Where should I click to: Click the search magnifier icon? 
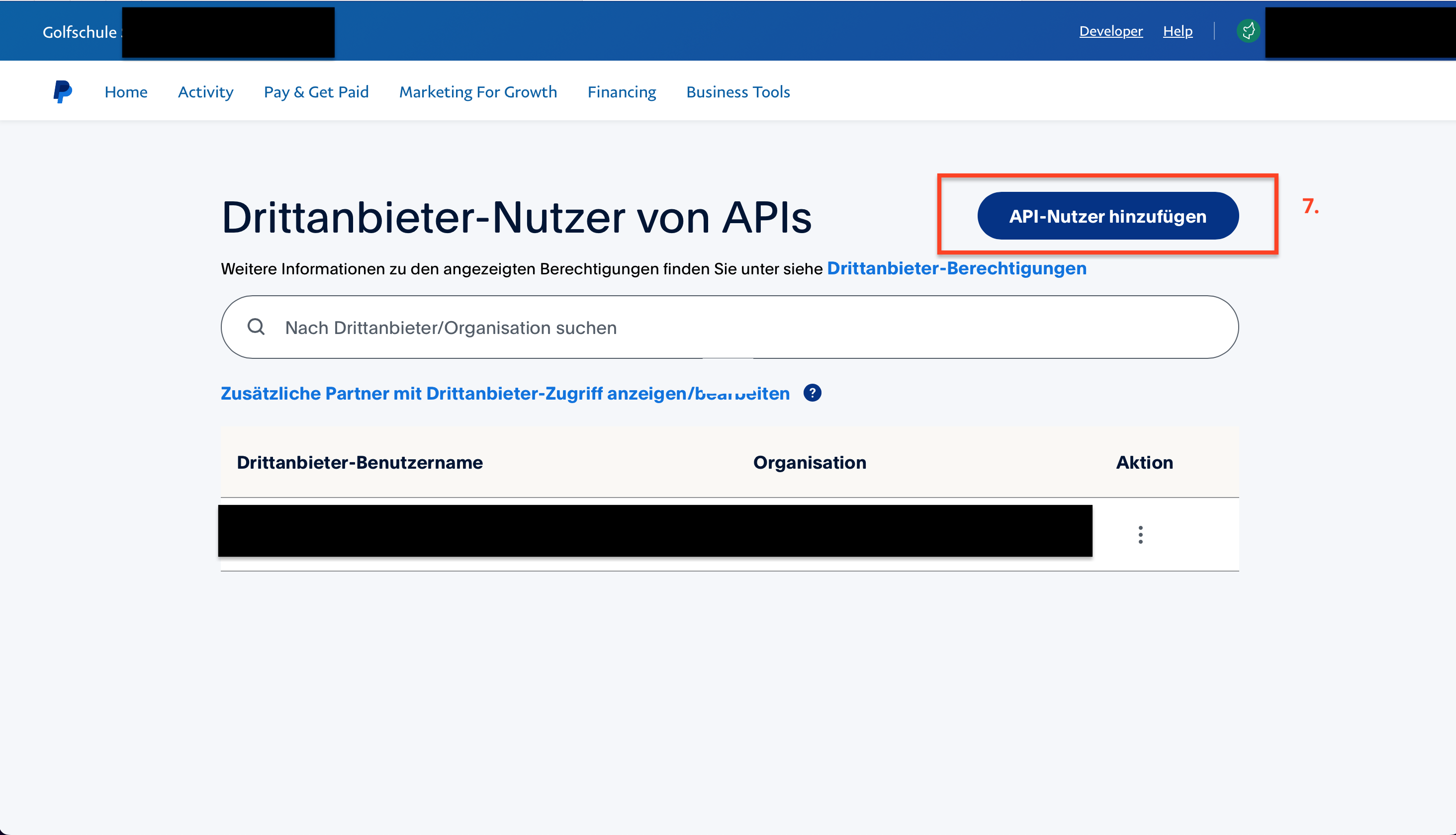click(257, 327)
